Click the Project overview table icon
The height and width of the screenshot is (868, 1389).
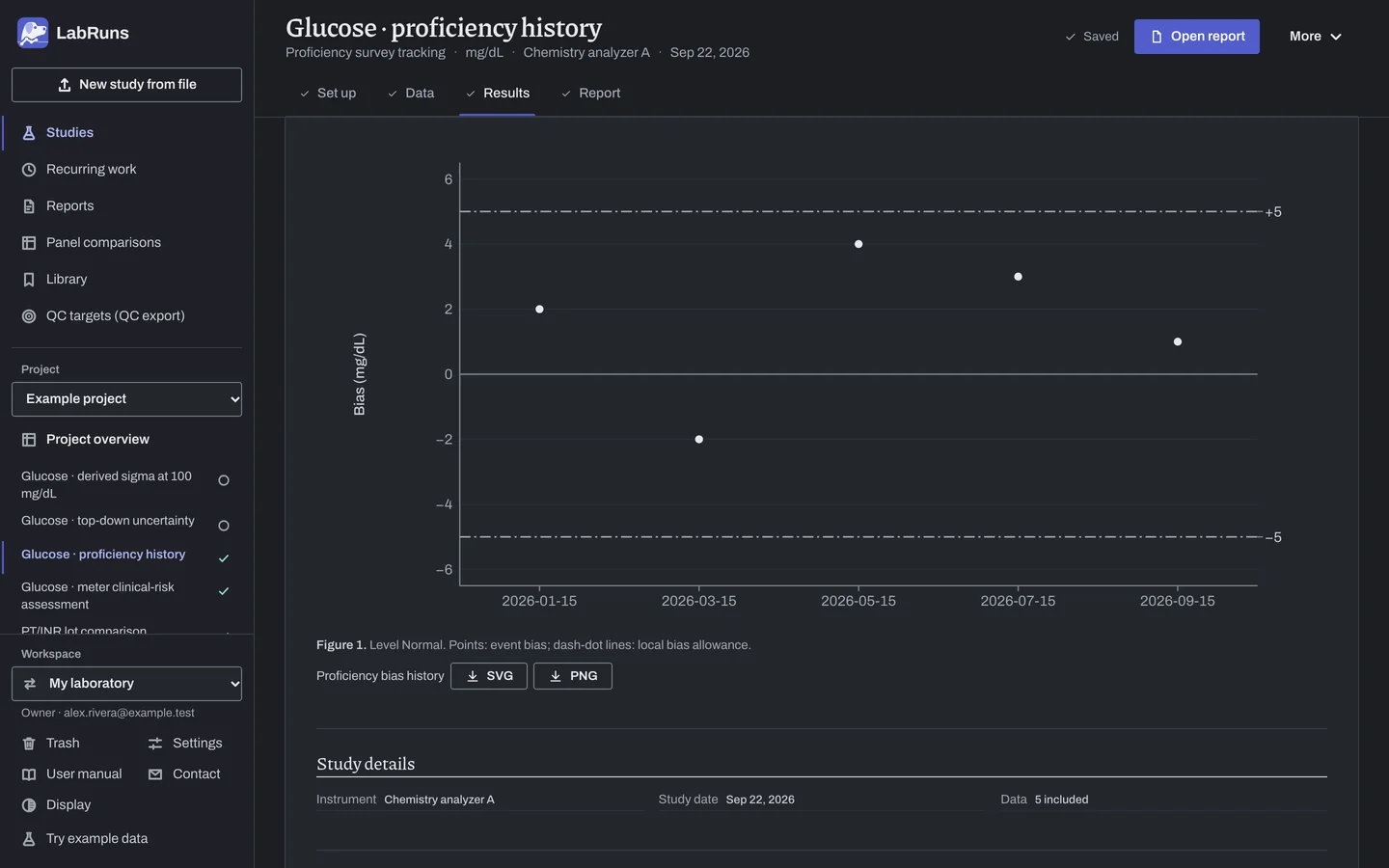[29, 440]
